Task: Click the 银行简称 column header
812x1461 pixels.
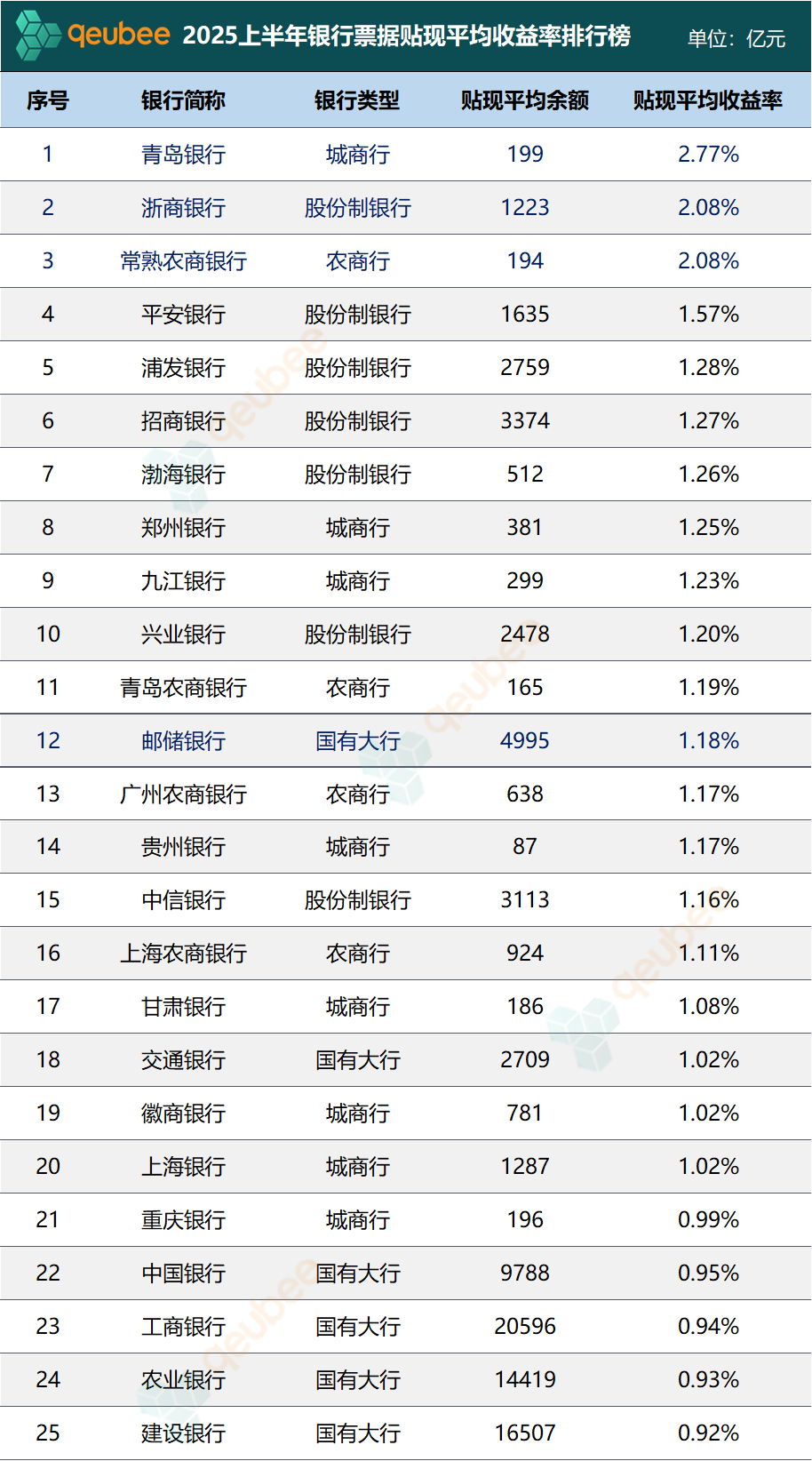Action: click(x=183, y=100)
